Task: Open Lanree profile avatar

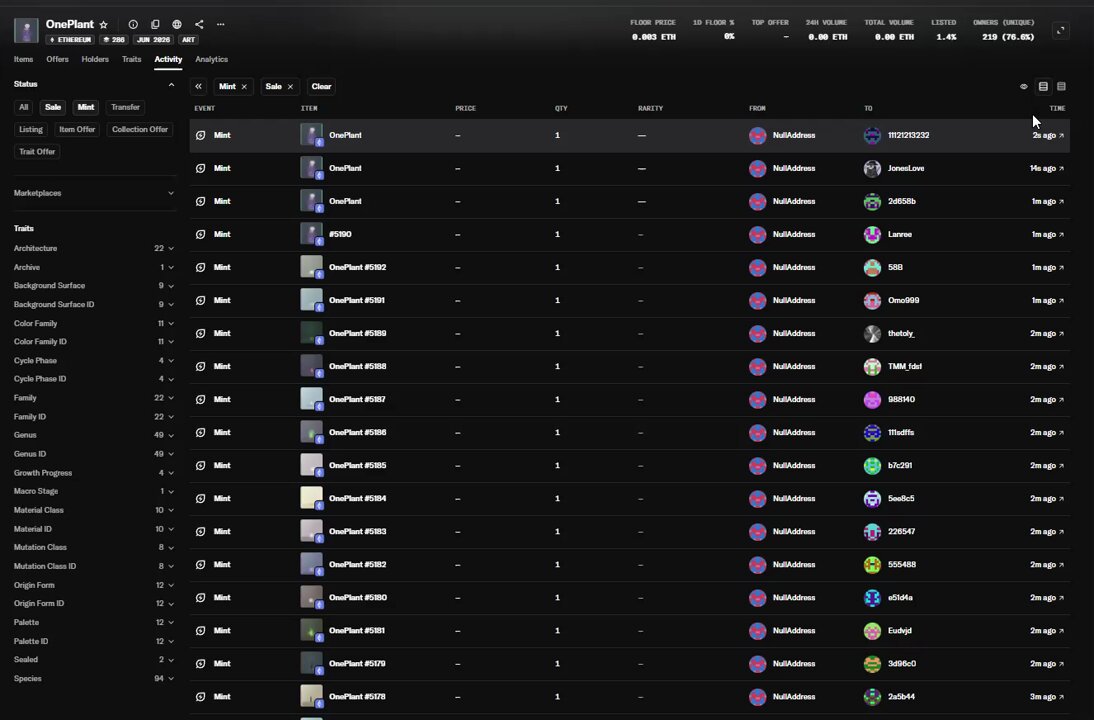Action: pyautogui.click(x=872, y=234)
